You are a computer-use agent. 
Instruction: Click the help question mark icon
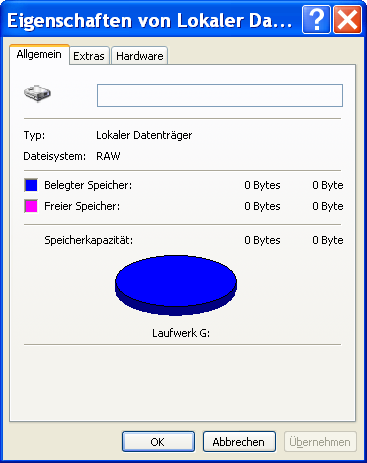click(316, 20)
